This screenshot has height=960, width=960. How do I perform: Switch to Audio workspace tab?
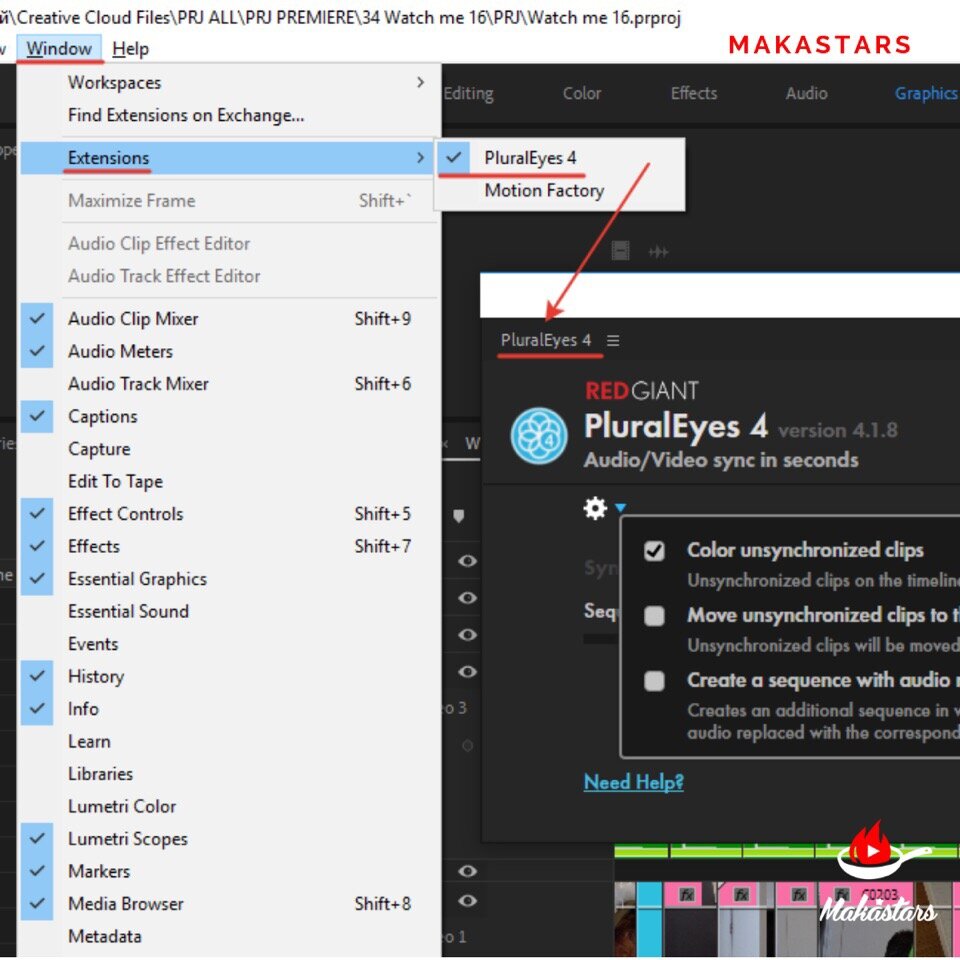tap(806, 94)
